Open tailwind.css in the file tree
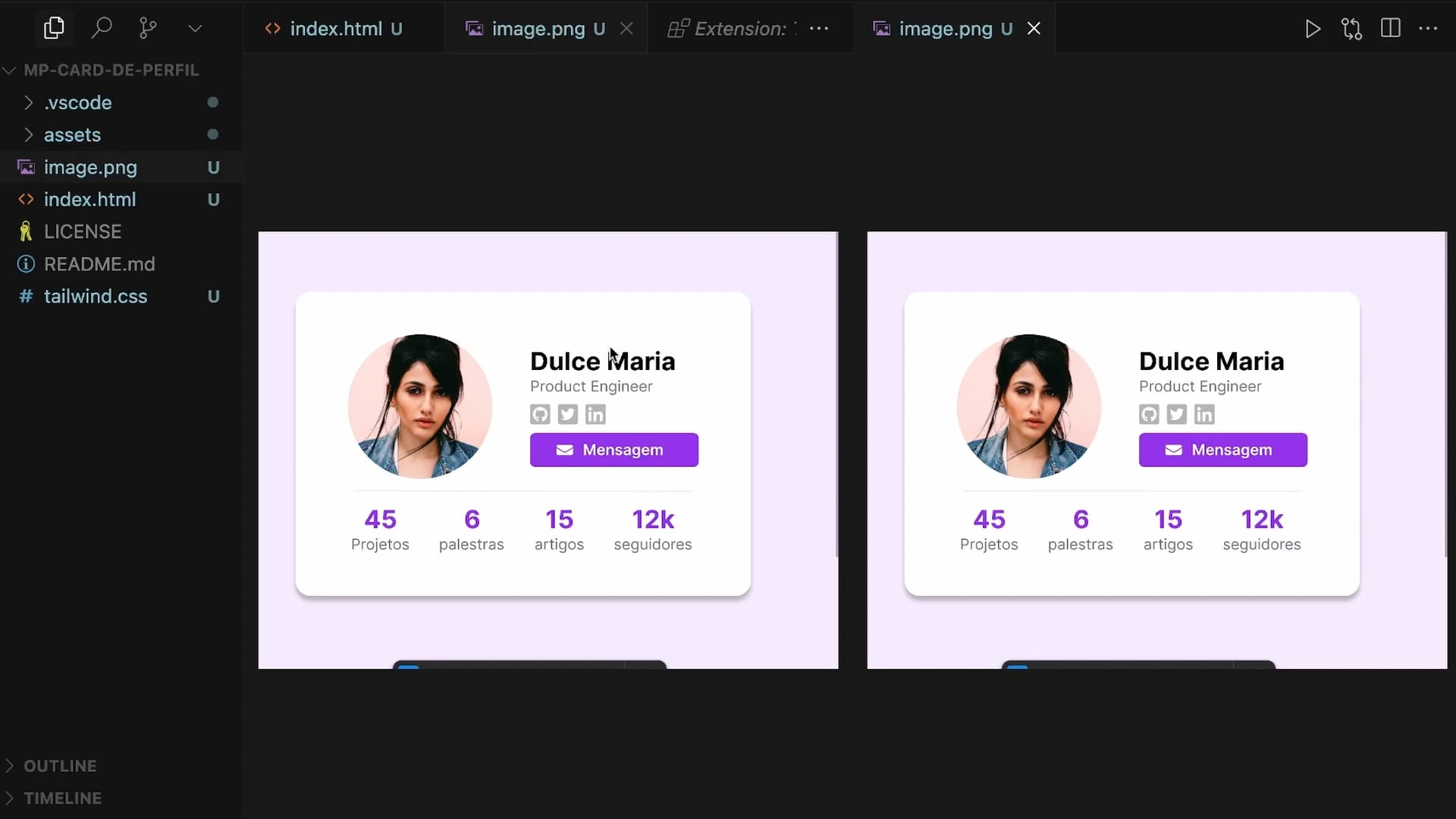 point(96,297)
